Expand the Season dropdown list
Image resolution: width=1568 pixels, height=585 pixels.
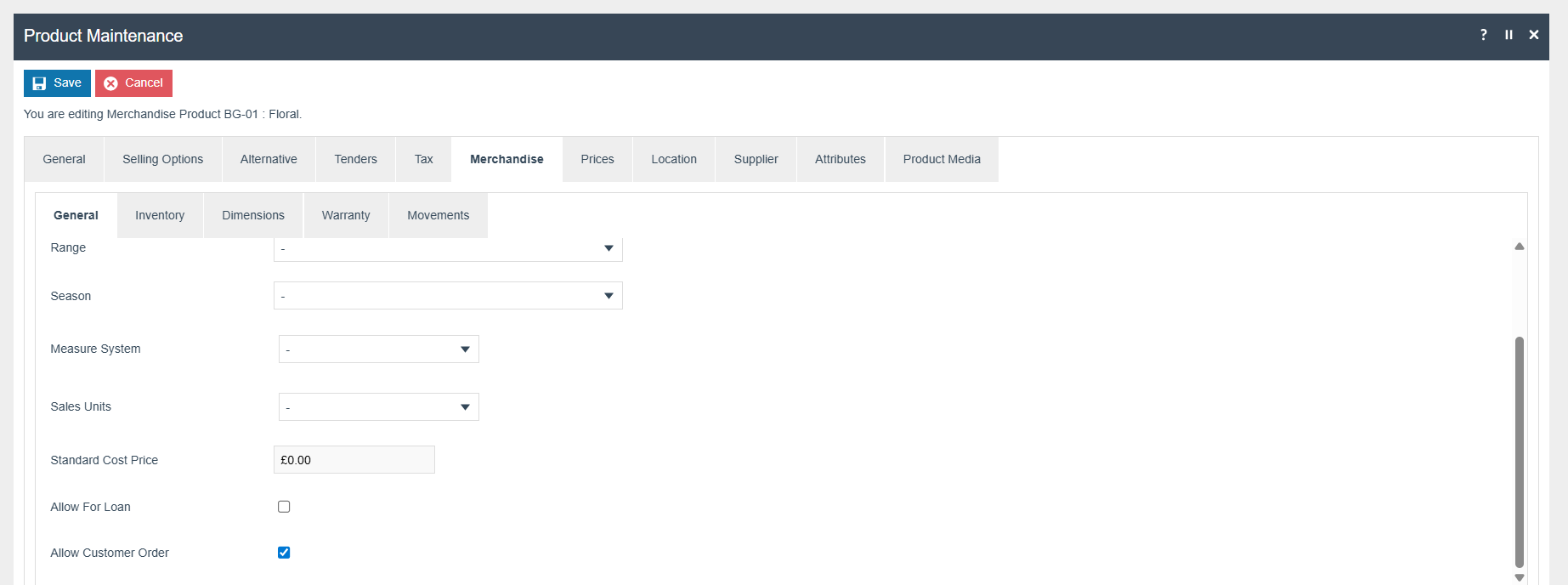[447, 296]
